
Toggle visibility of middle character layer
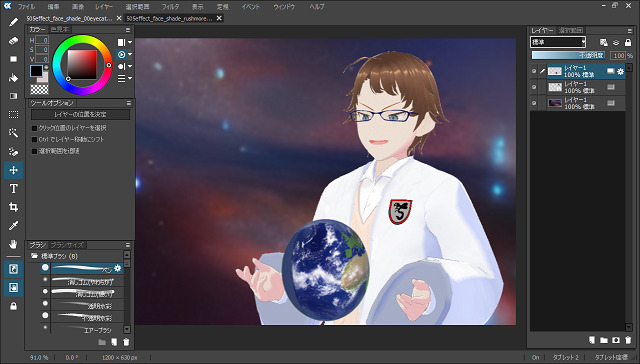(534, 87)
